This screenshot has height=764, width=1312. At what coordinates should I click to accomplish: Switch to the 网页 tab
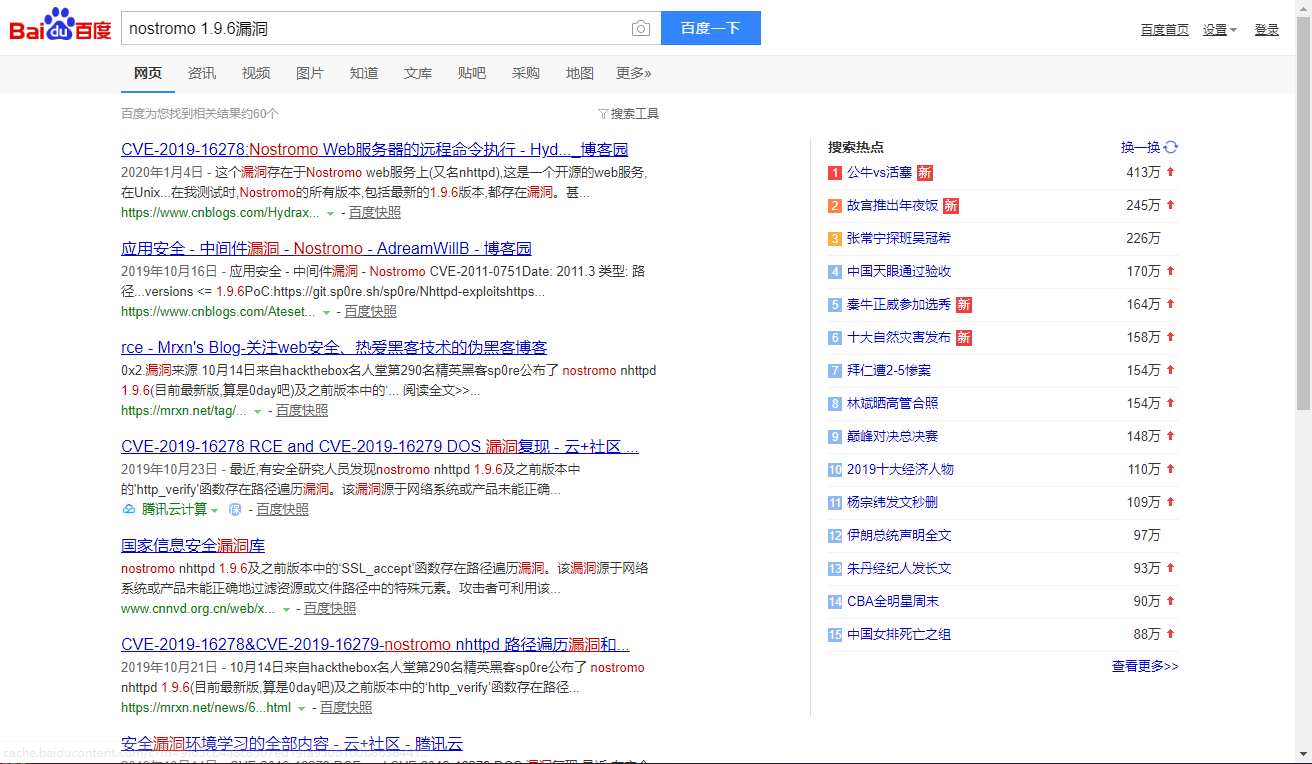[x=148, y=73]
